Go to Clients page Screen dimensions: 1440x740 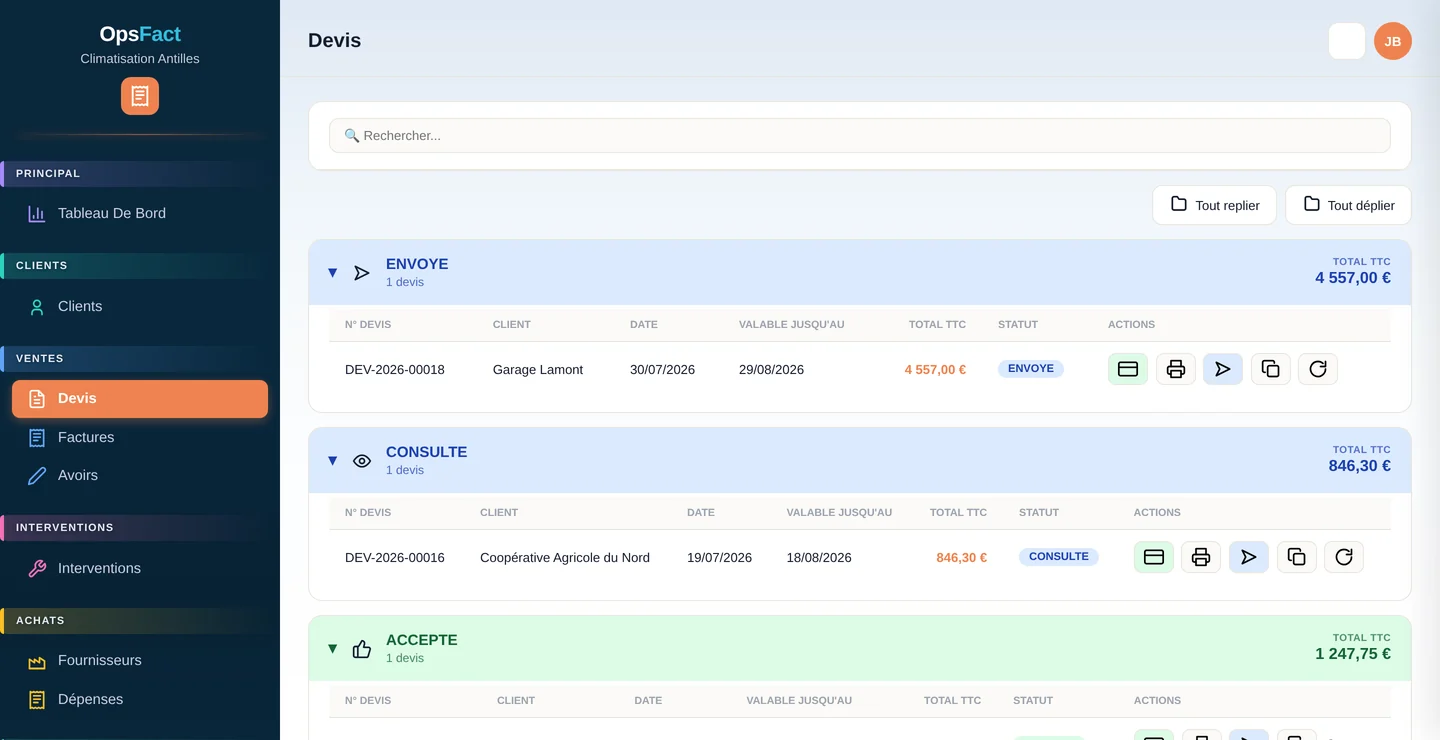(x=140, y=306)
